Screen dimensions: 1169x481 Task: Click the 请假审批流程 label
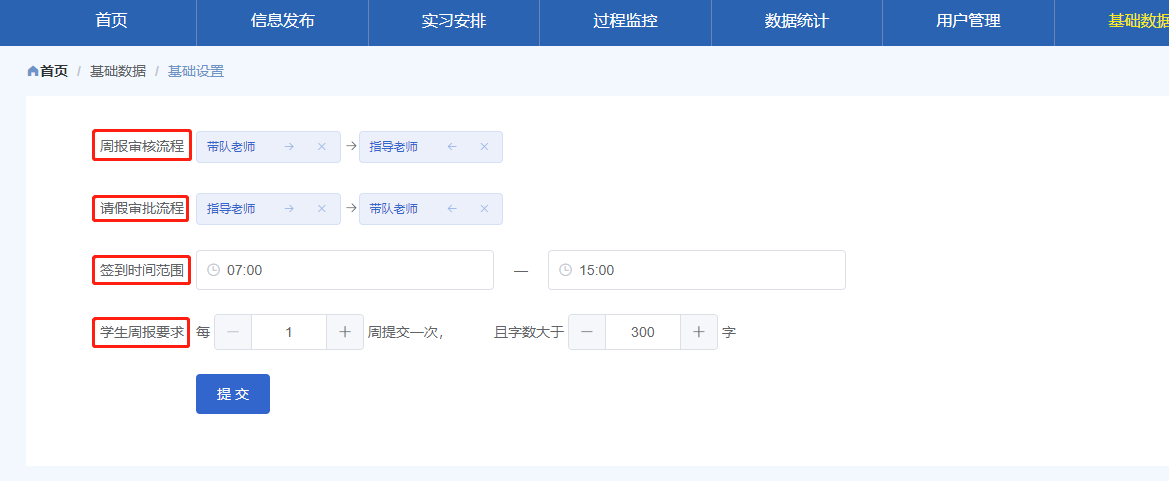tap(142, 208)
